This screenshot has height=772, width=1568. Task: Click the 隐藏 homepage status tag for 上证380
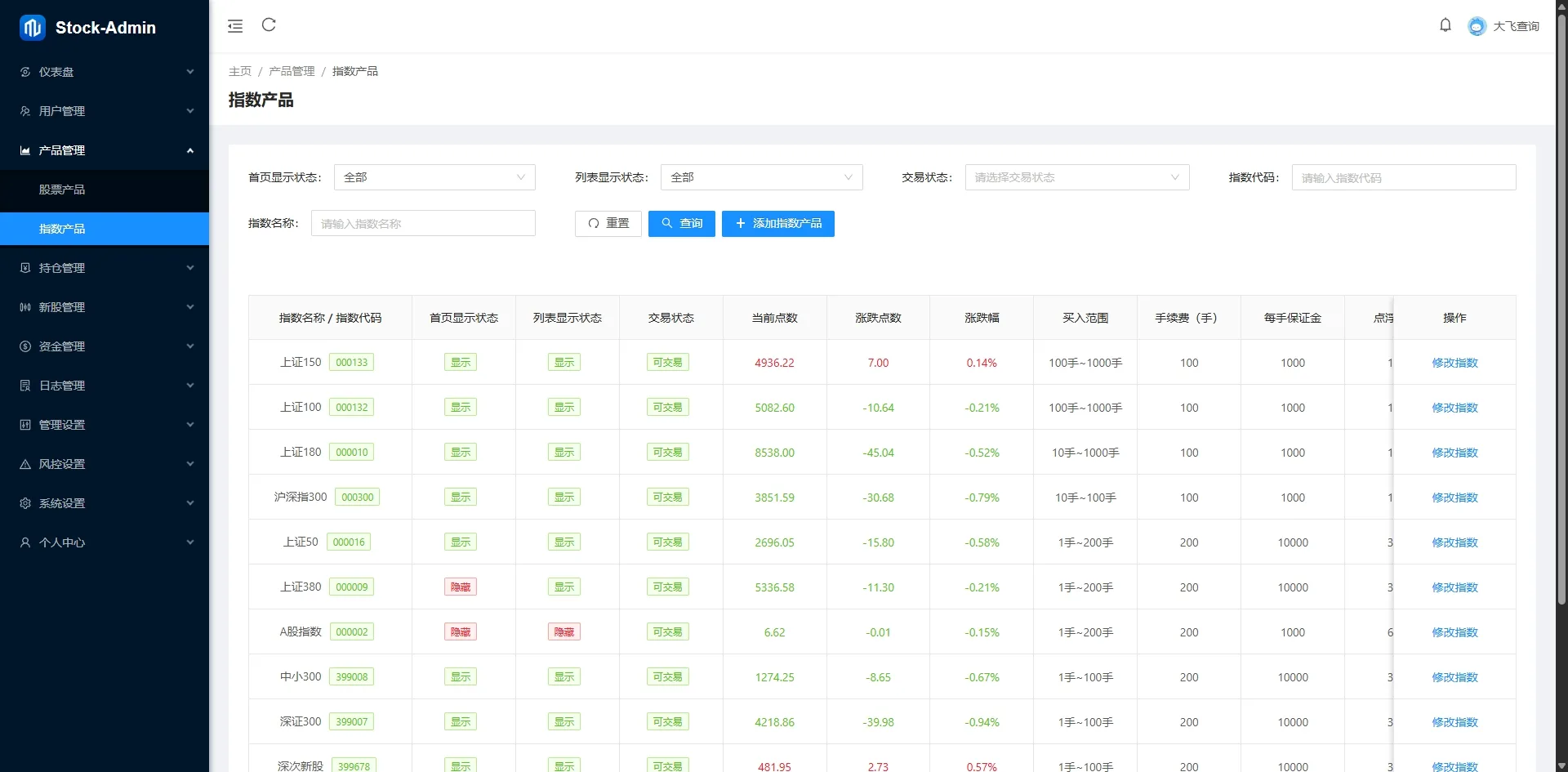461,587
